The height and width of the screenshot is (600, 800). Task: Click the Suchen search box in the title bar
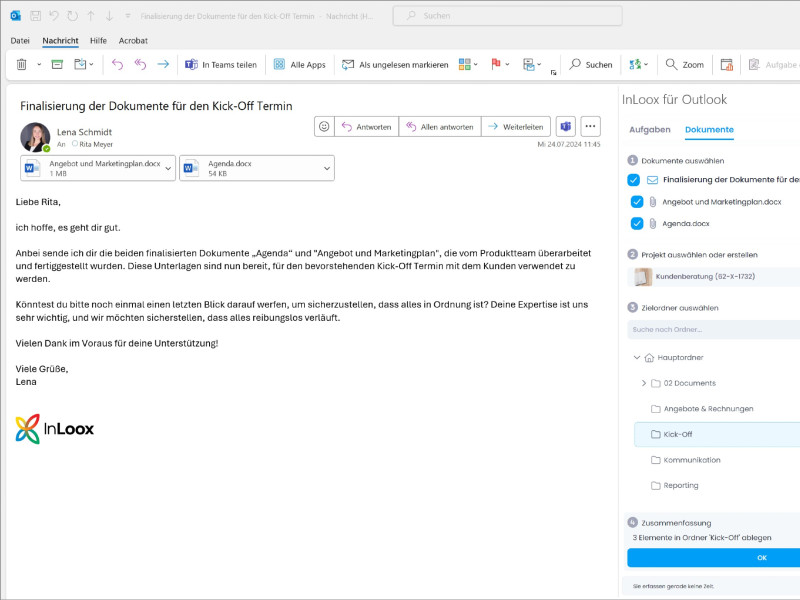pos(507,16)
